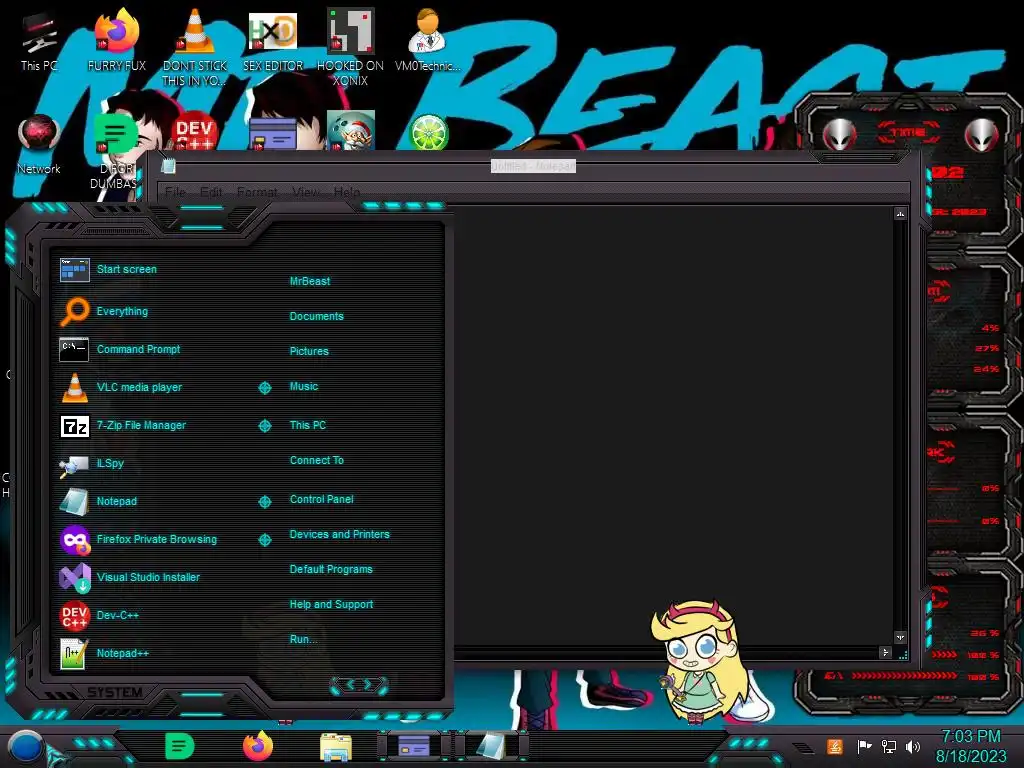Click the Java tray icon
This screenshot has height=768, width=1024.
pyautogui.click(x=835, y=746)
